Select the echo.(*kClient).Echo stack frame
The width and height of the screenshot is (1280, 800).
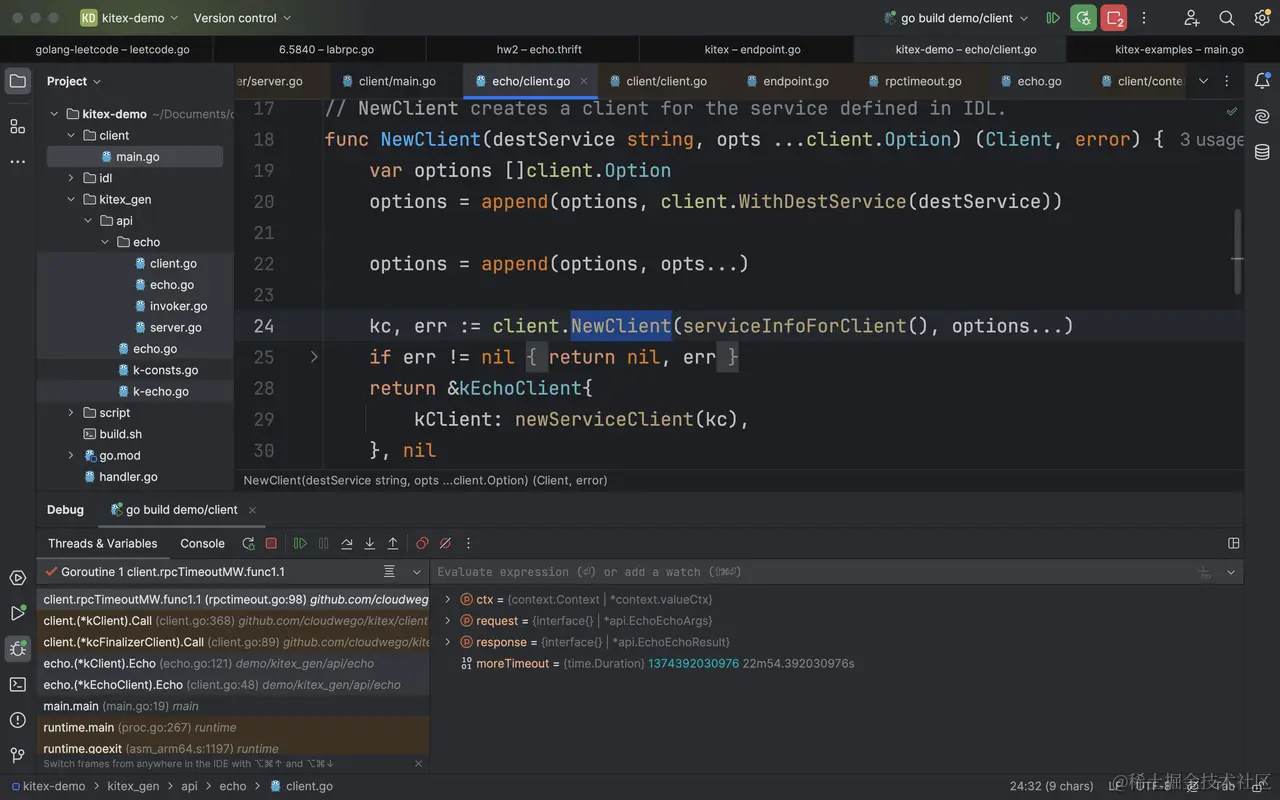[100, 663]
